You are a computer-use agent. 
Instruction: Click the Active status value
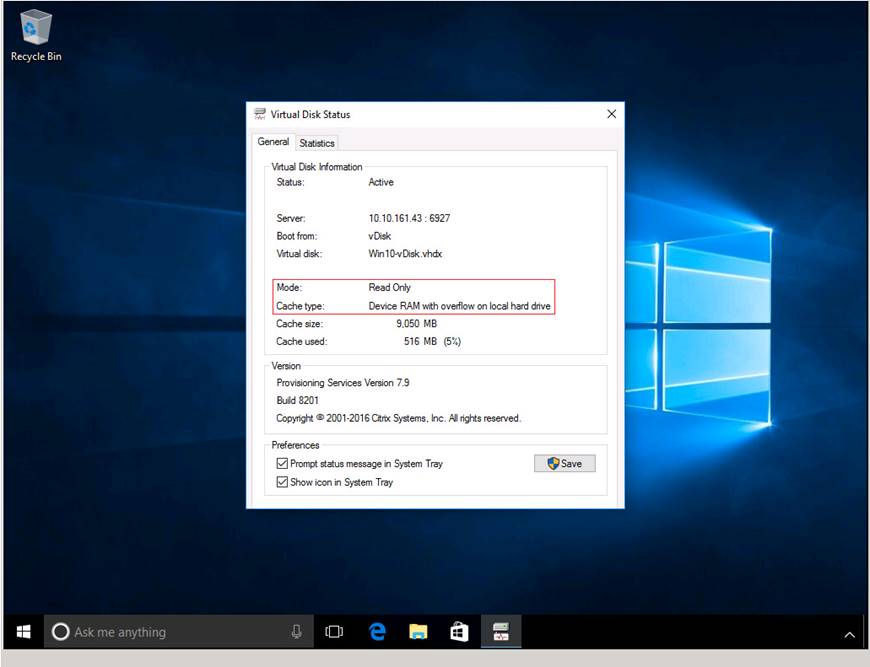pos(381,182)
